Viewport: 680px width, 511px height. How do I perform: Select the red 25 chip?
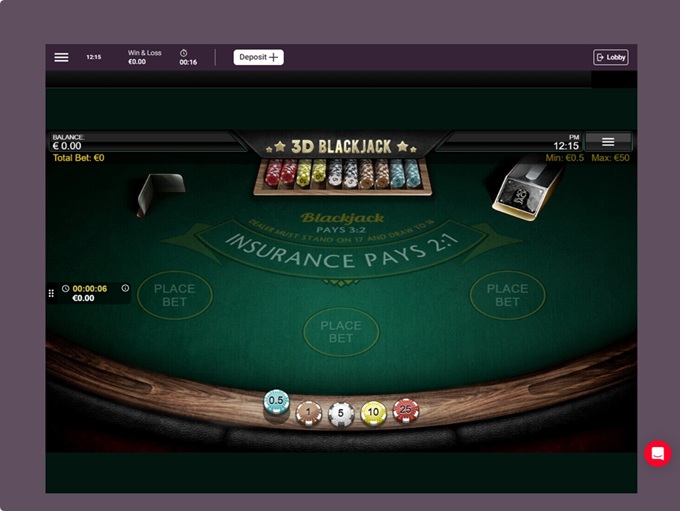pos(406,410)
